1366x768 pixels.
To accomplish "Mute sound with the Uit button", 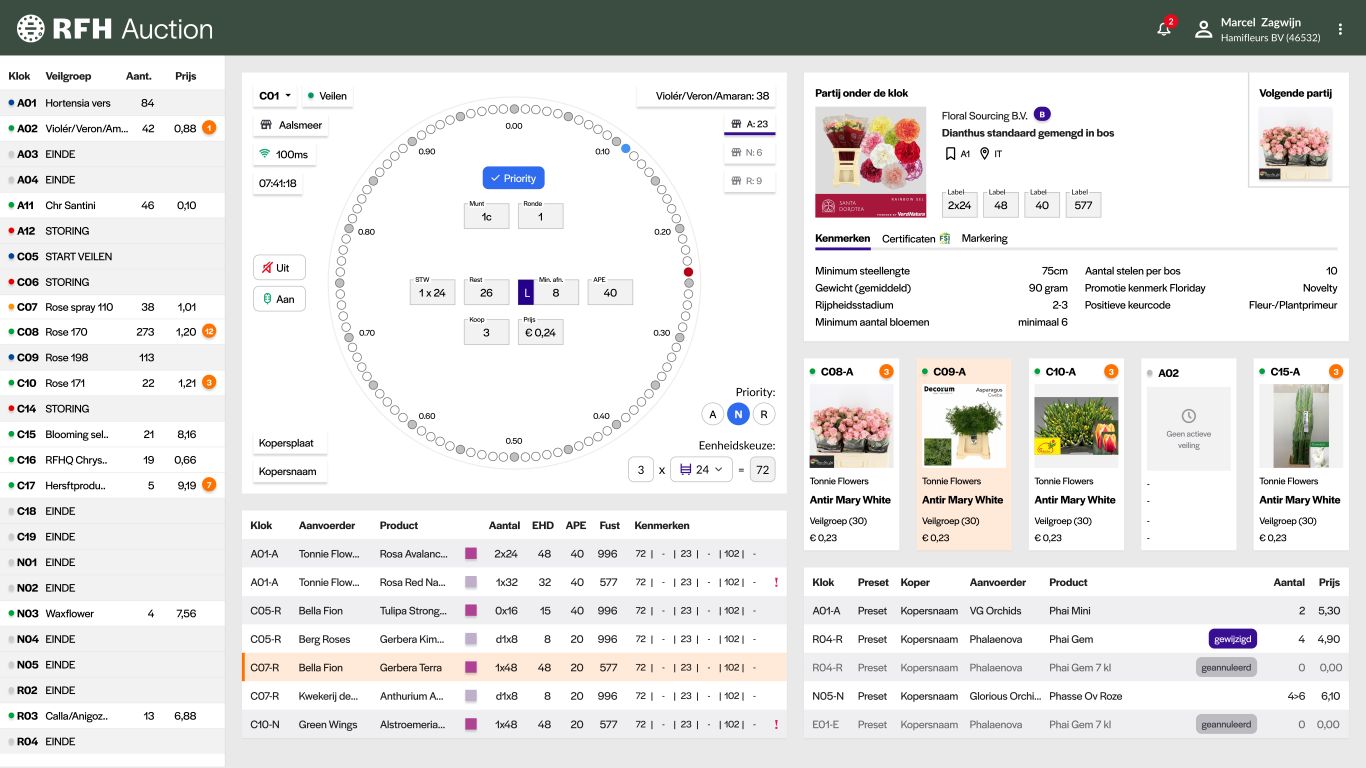I will [279, 268].
